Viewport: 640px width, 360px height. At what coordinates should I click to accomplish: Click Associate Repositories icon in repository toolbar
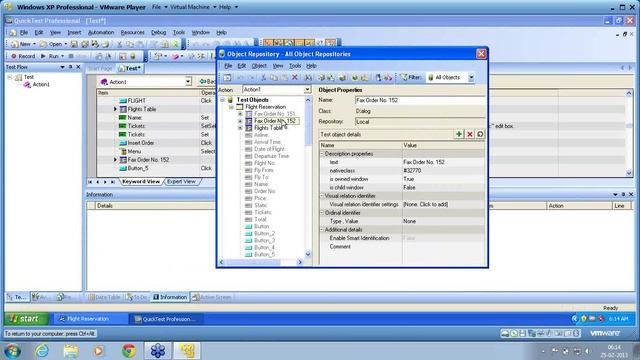(388, 77)
